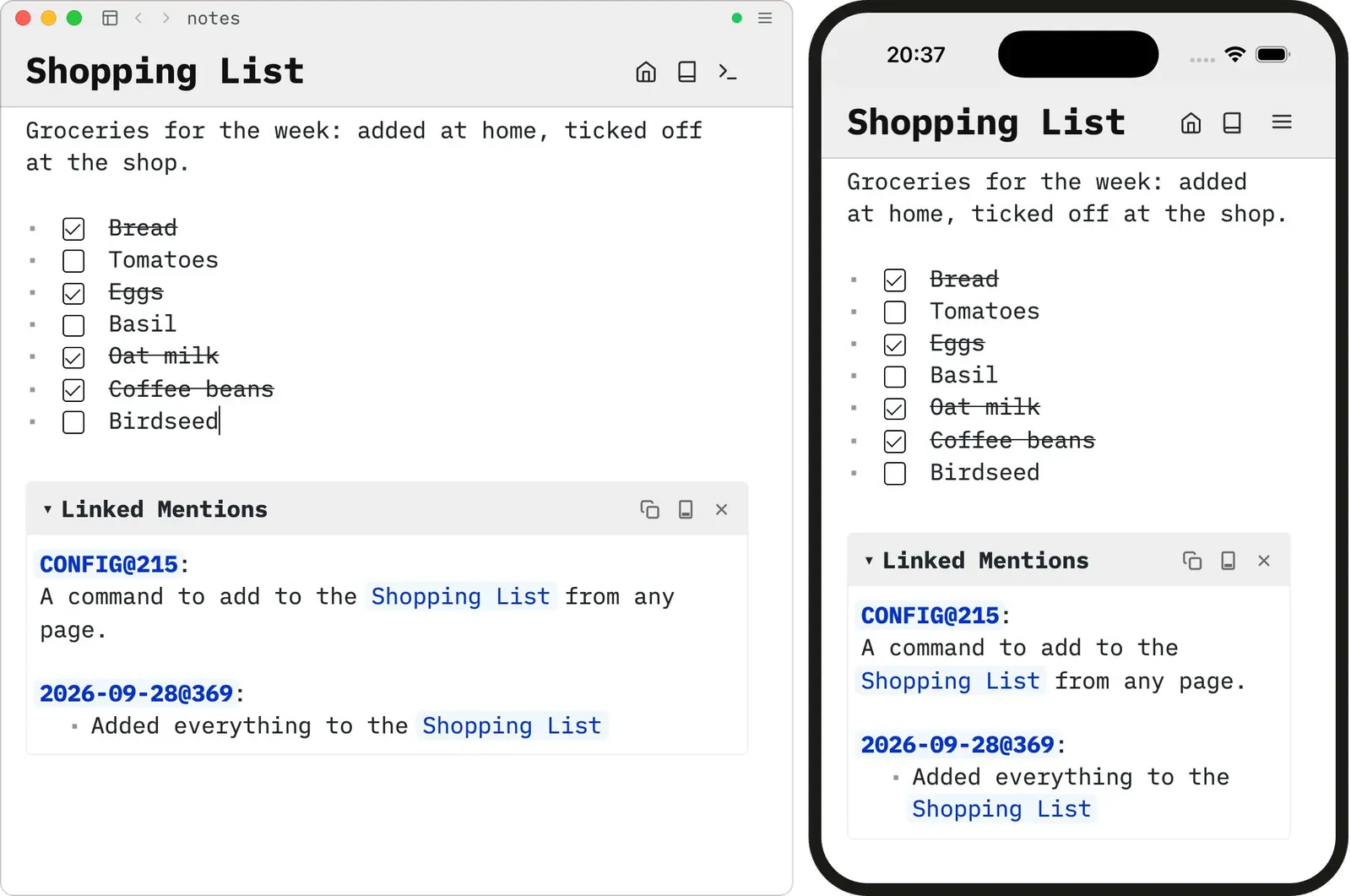1351x896 pixels.
Task: Check Birdseed checkbox on phone
Action: click(x=895, y=474)
